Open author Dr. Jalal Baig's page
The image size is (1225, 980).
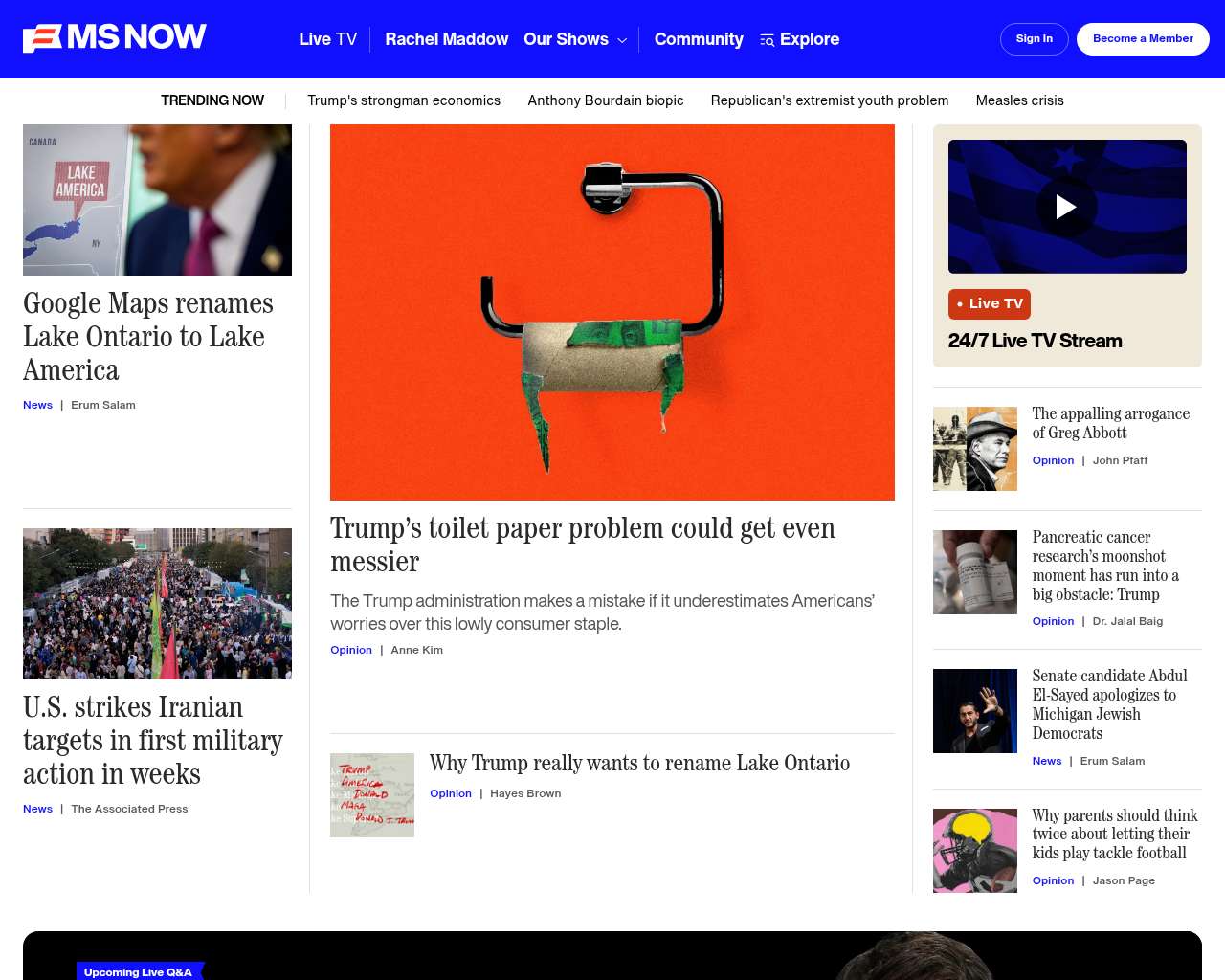1127,621
